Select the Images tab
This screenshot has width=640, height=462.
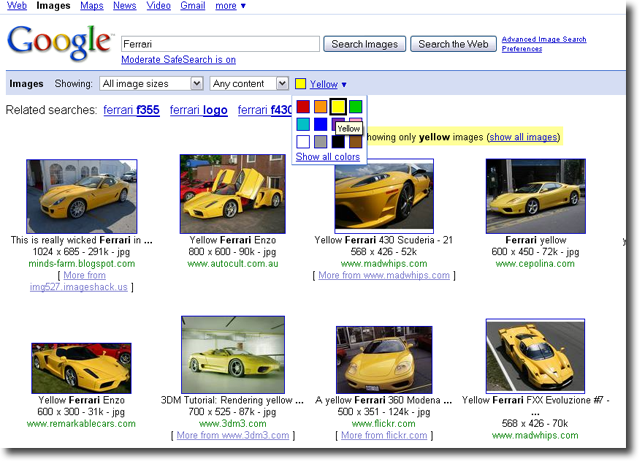point(53,6)
